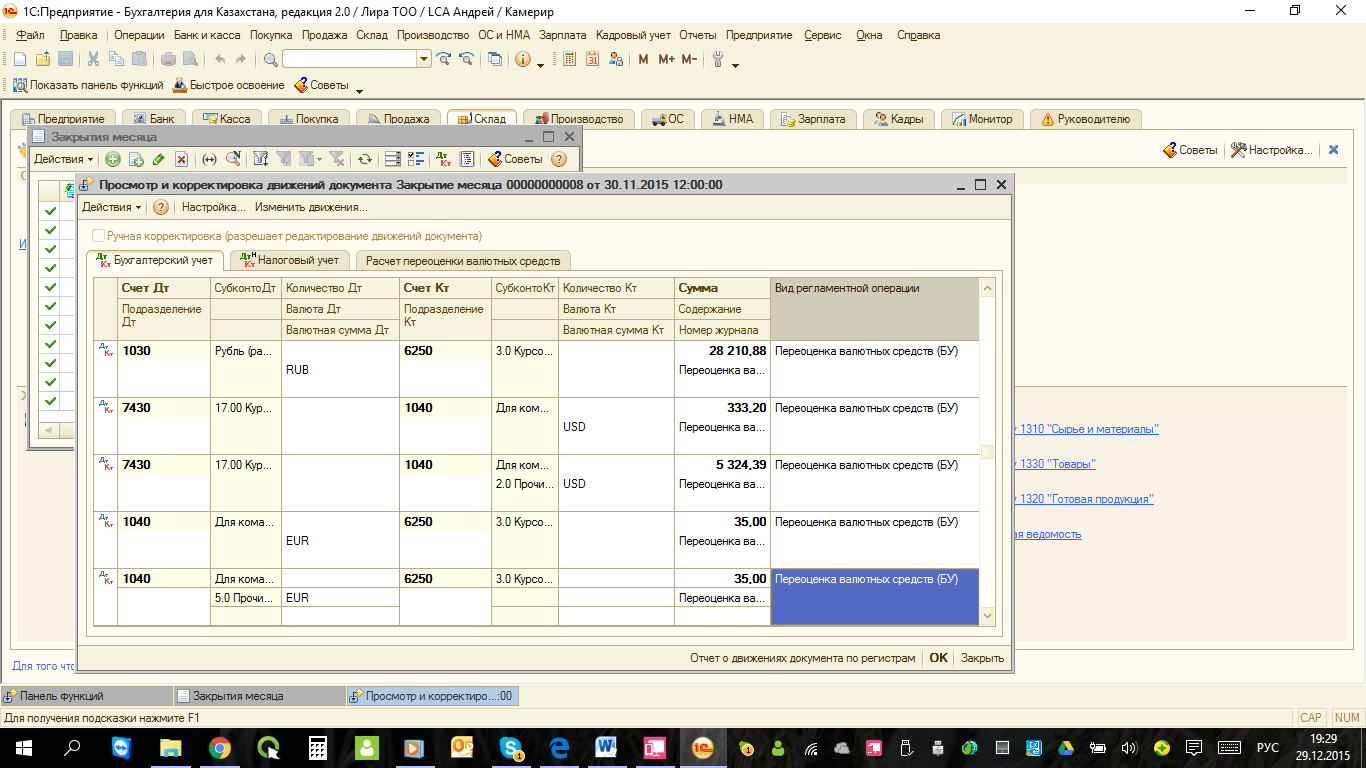
Task: Click scroll-down arrow of postings table
Action: tap(987, 617)
